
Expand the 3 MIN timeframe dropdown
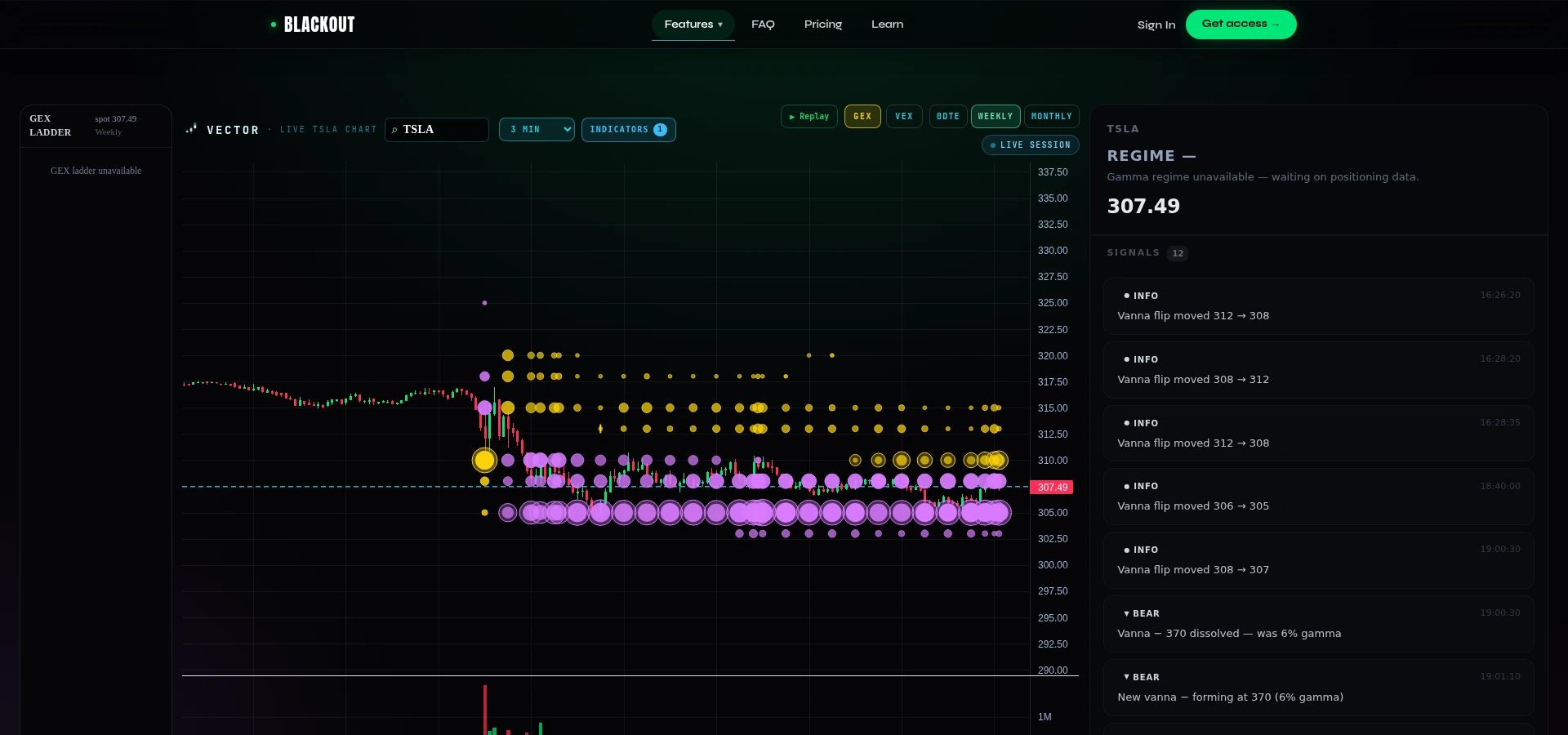tap(537, 130)
